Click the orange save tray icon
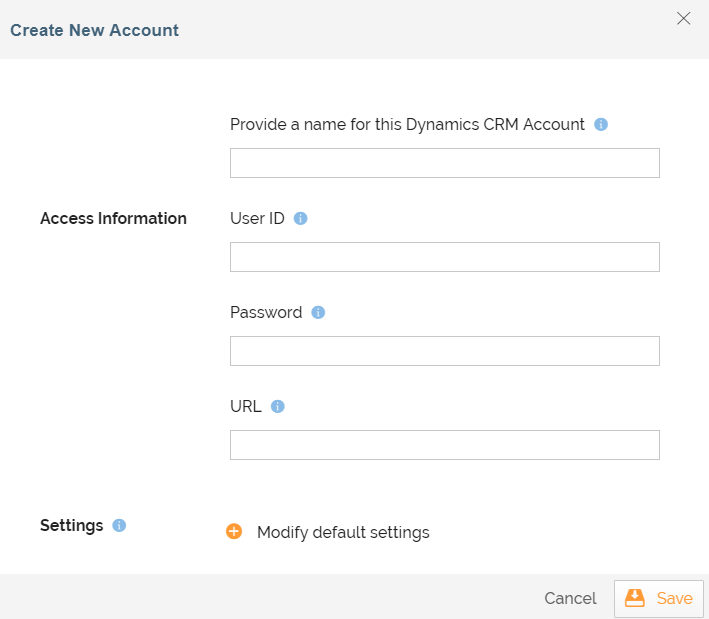709x619 pixels. (x=635, y=598)
